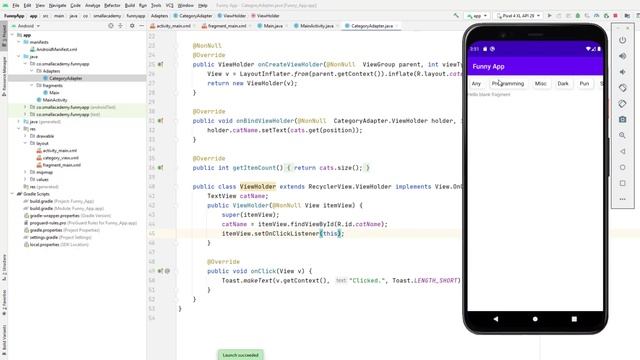Click the override gutter icon beside getItemCount
The height and width of the screenshot is (360, 640).
point(160,168)
